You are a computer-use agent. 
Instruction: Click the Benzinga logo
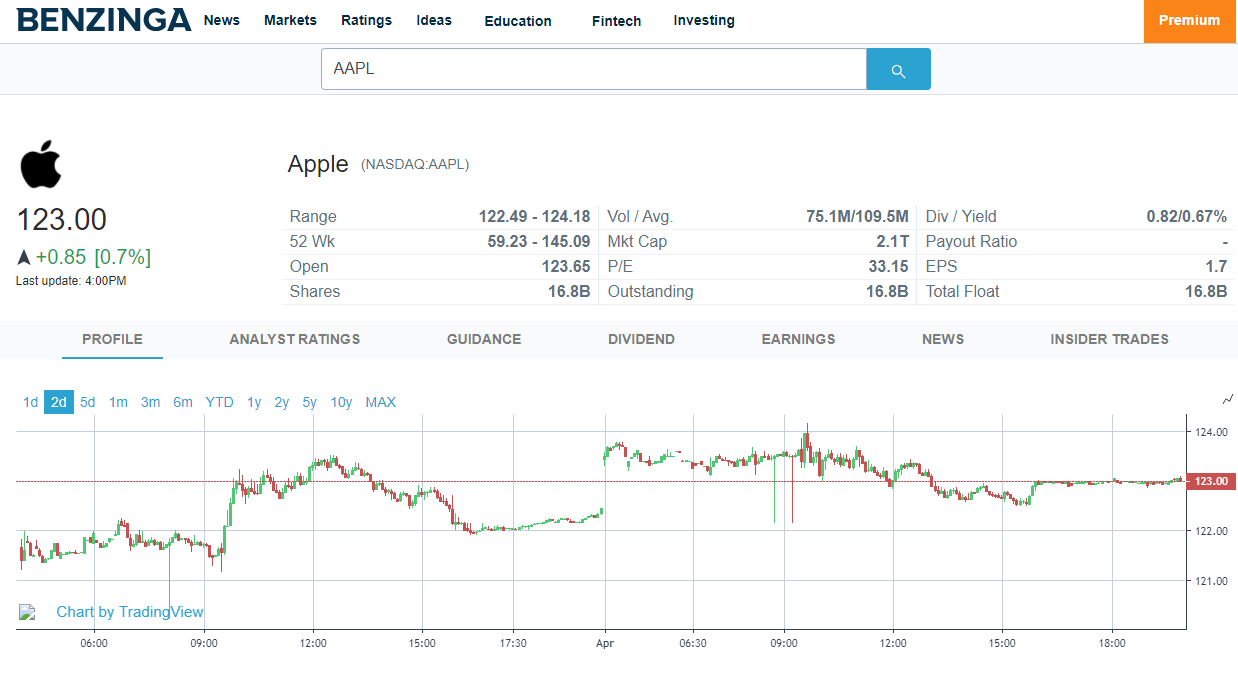[x=103, y=20]
